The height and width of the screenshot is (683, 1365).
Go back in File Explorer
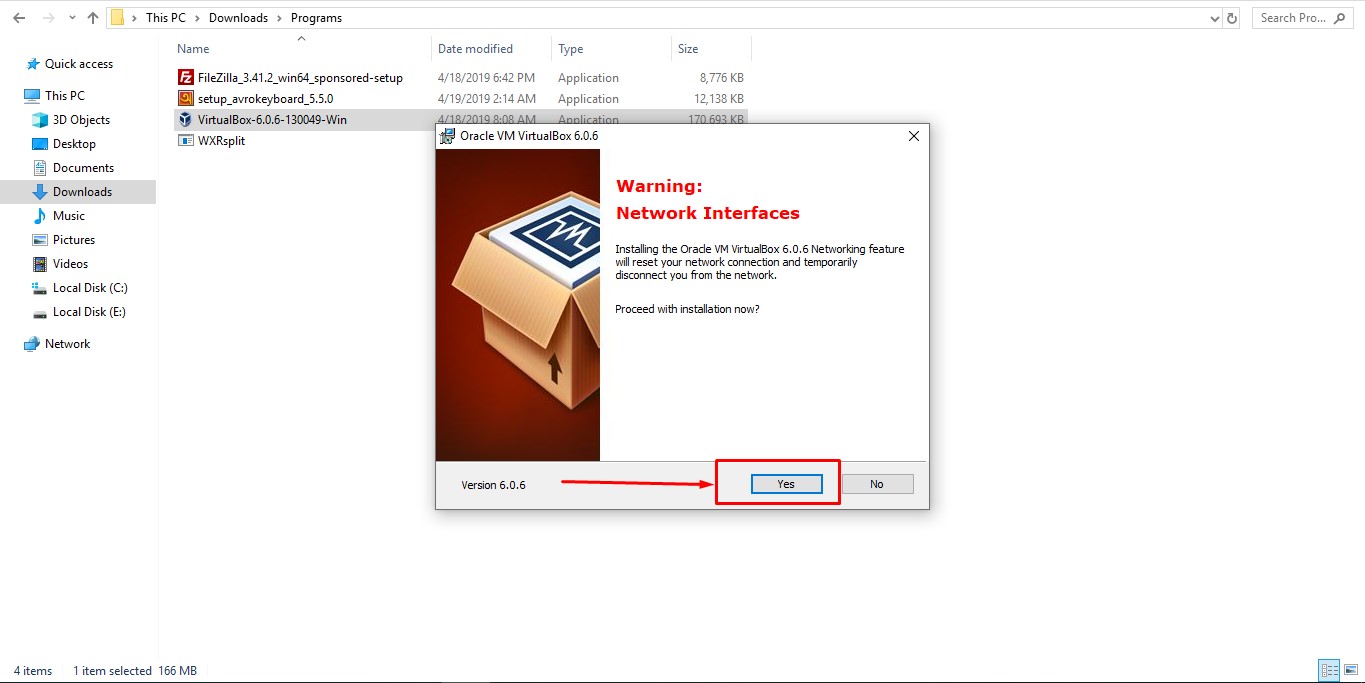(x=19, y=18)
